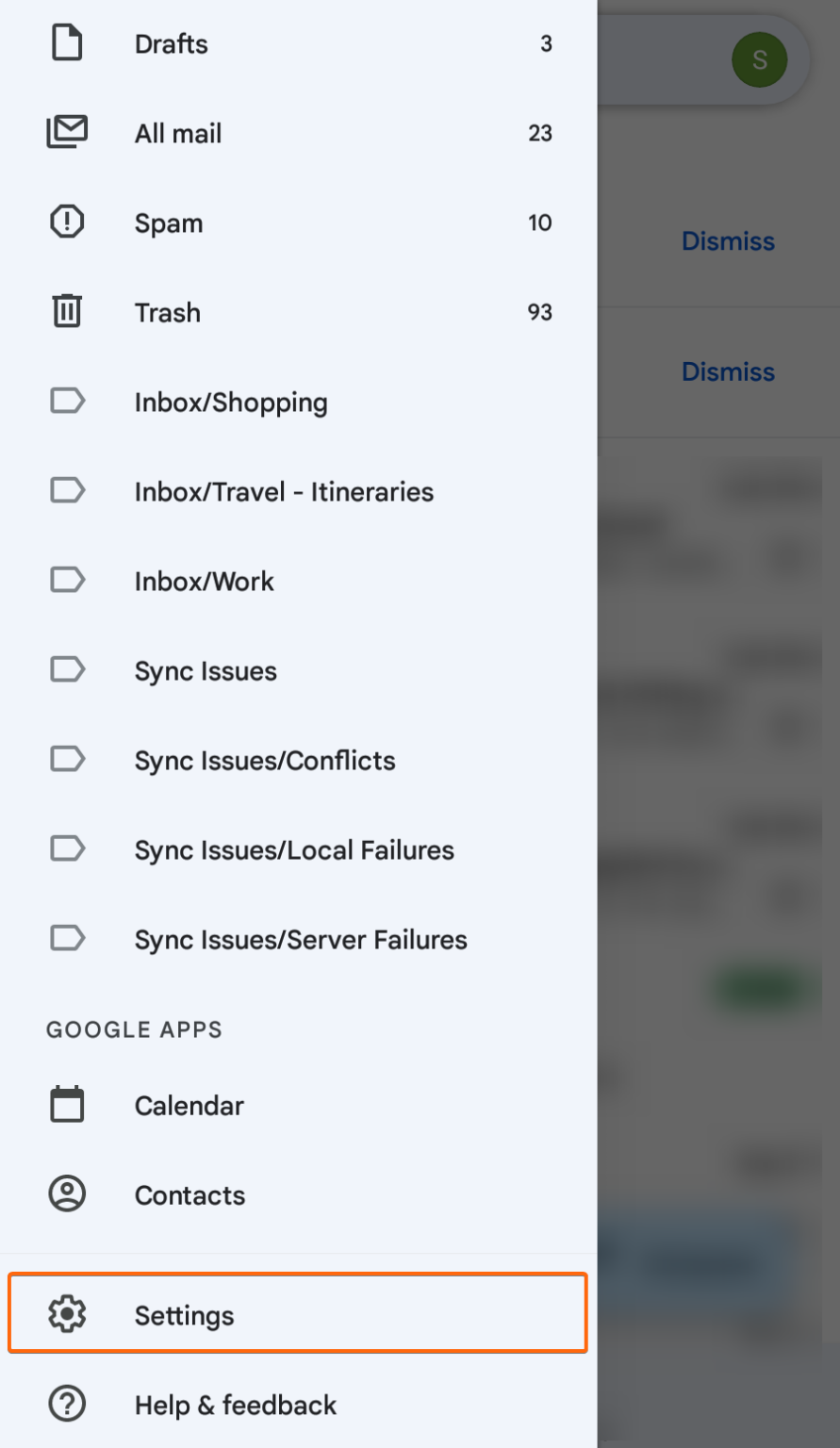The width and height of the screenshot is (840, 1448).
Task: Open the Calendar icon under Google Apps
Action: click(x=66, y=1104)
